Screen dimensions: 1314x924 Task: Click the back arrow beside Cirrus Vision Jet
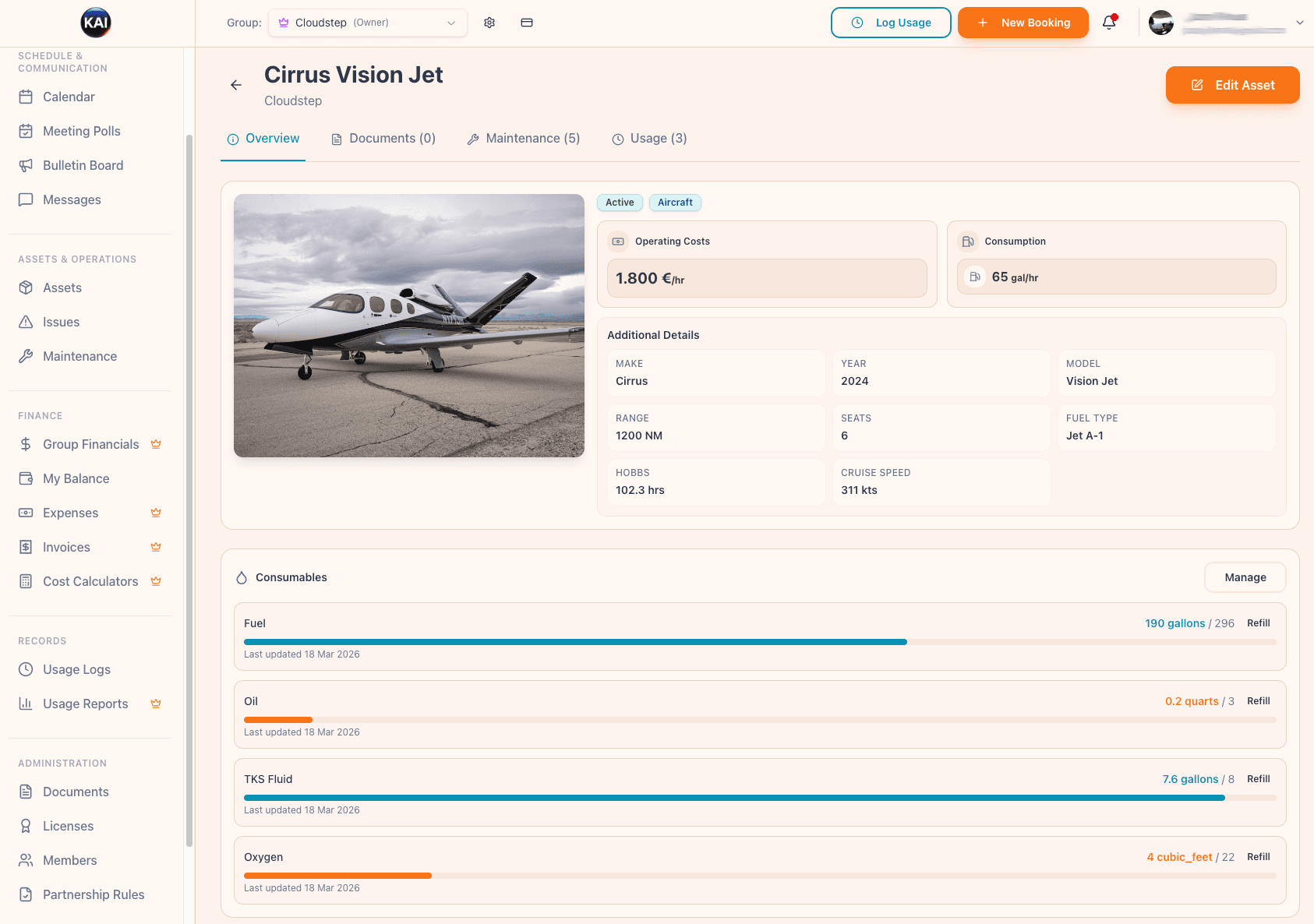236,85
